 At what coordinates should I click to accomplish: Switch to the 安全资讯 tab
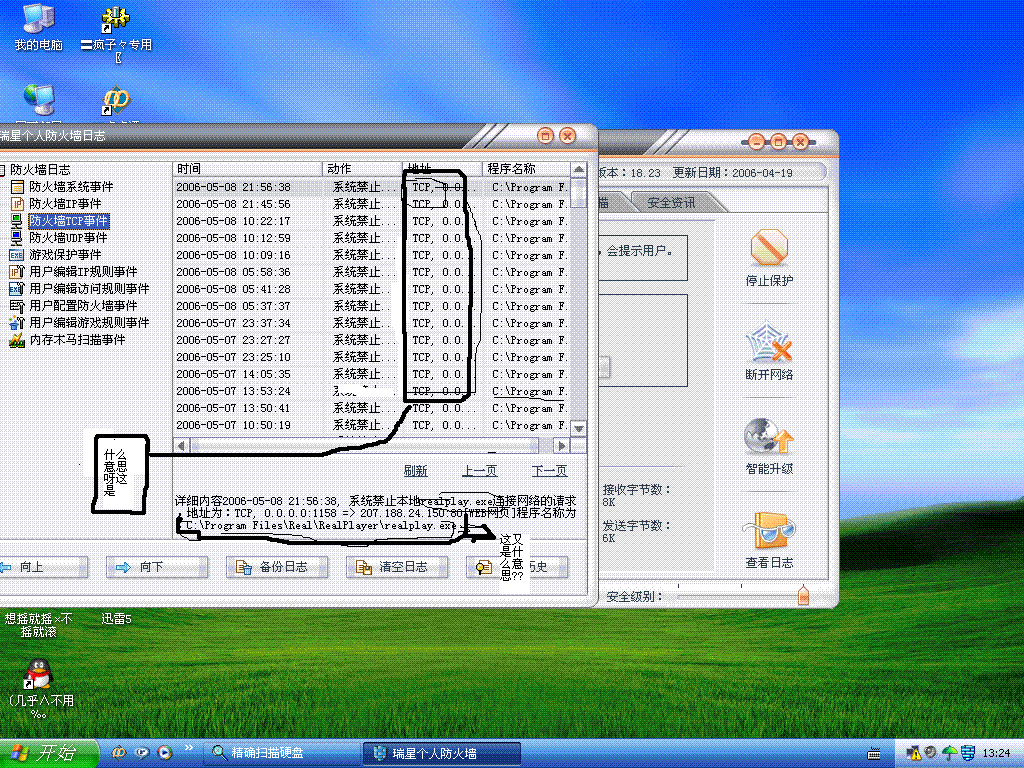pos(671,203)
